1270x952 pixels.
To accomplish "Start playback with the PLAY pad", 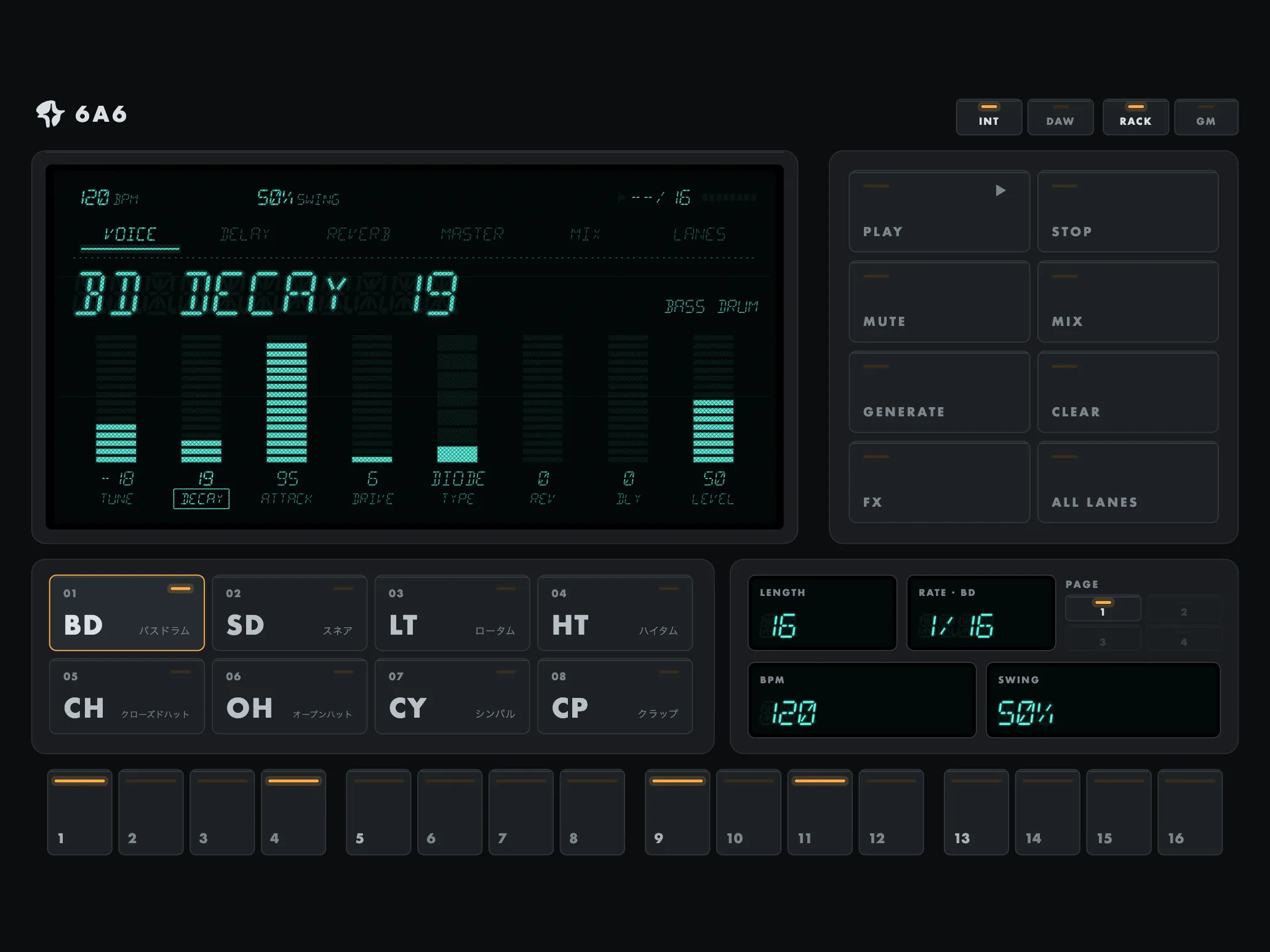I will coord(939,212).
